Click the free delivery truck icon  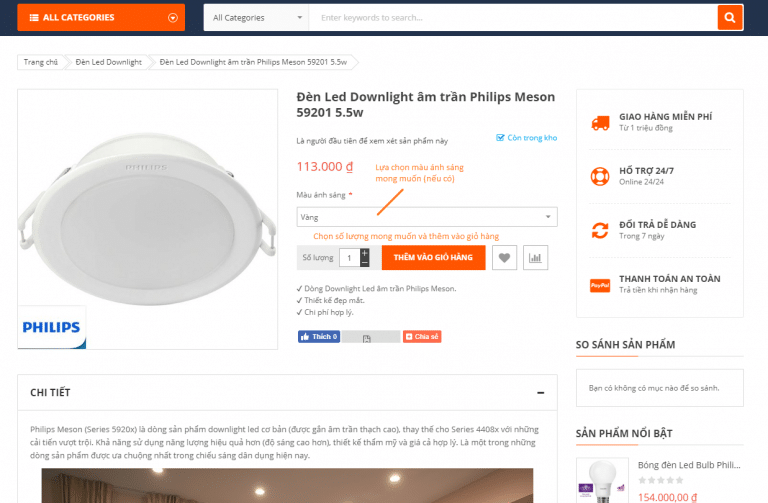pos(600,123)
